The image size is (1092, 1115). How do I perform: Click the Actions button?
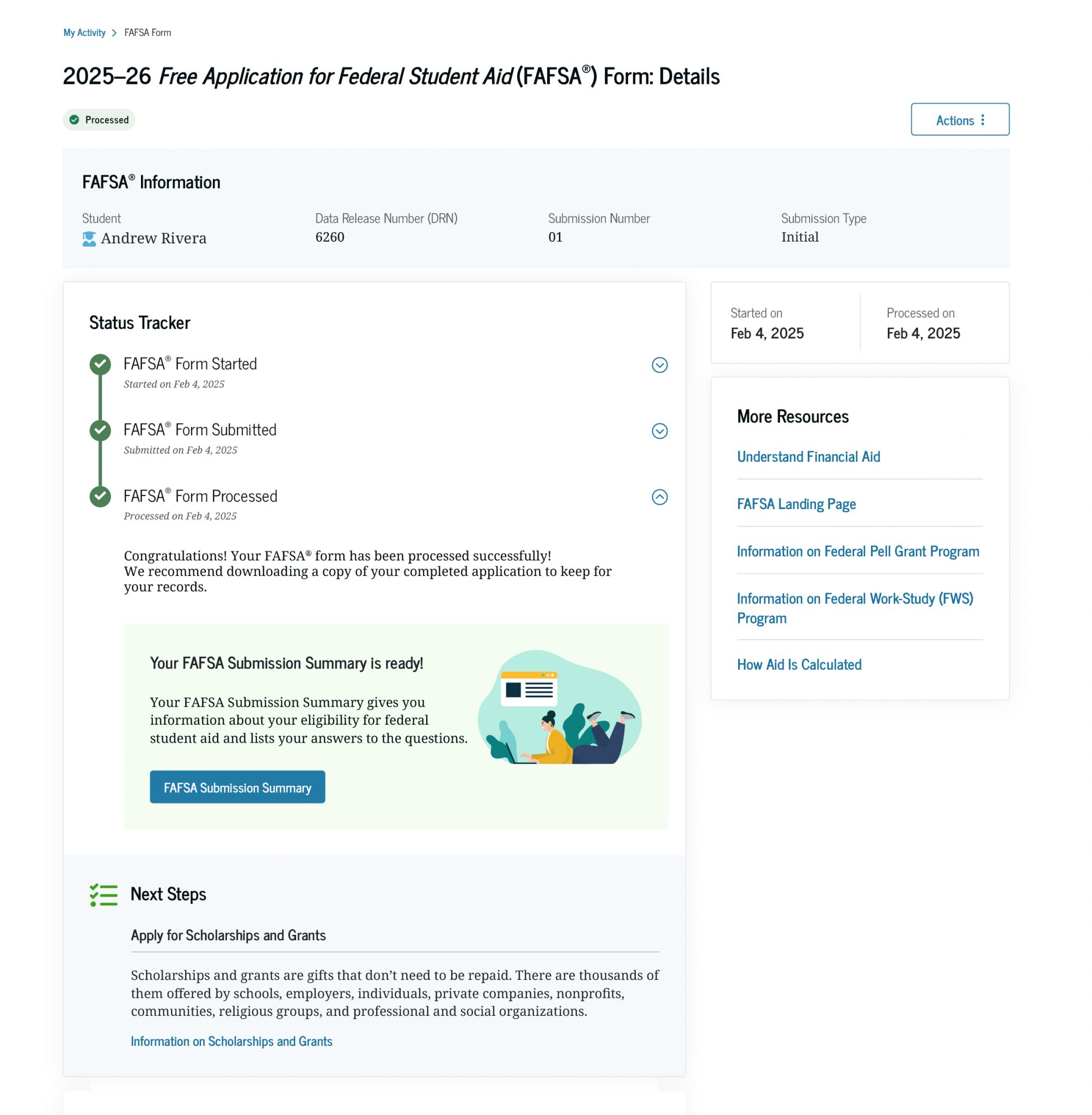click(x=959, y=120)
